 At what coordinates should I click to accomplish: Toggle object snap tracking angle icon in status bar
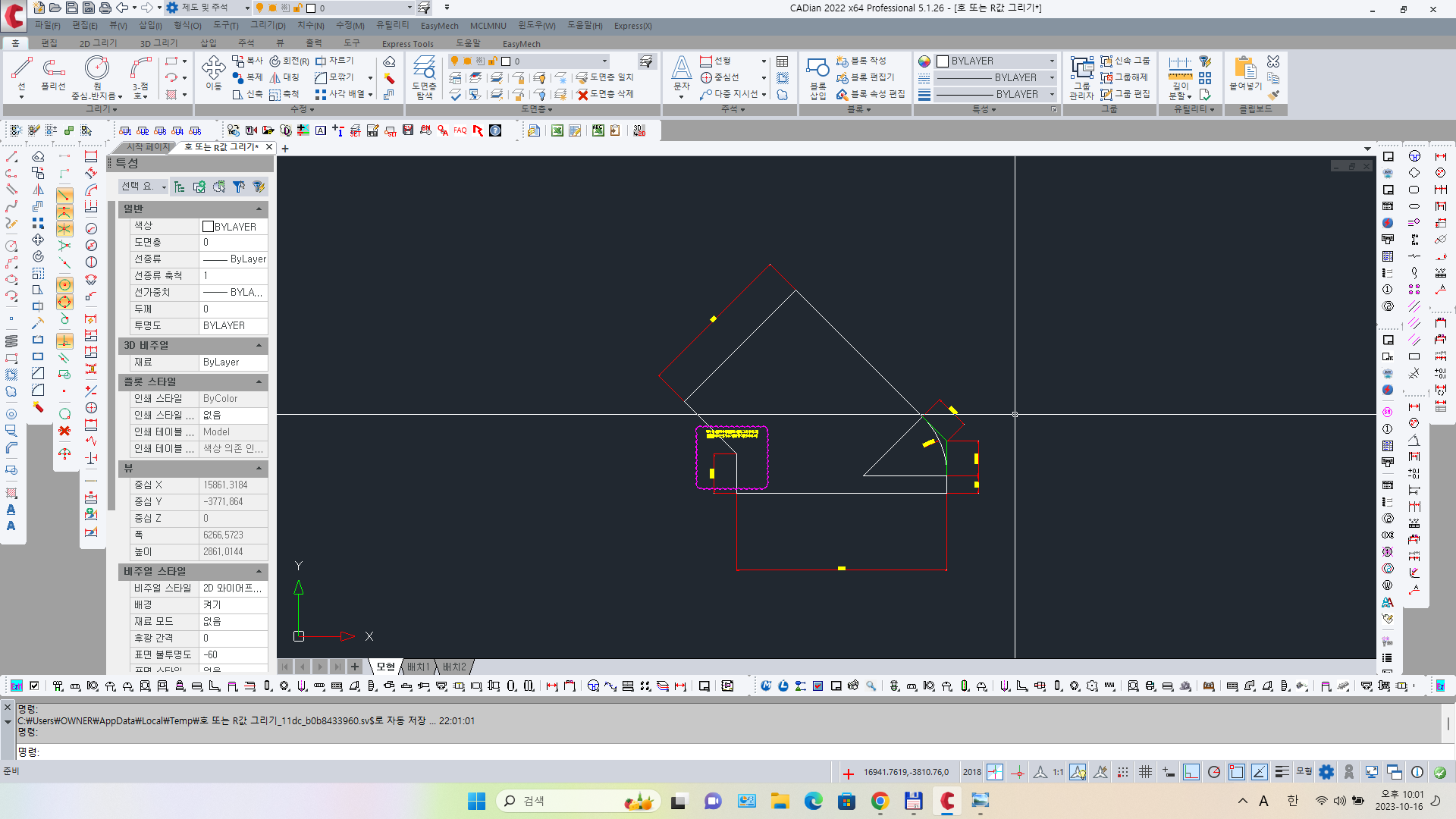coord(1259,772)
